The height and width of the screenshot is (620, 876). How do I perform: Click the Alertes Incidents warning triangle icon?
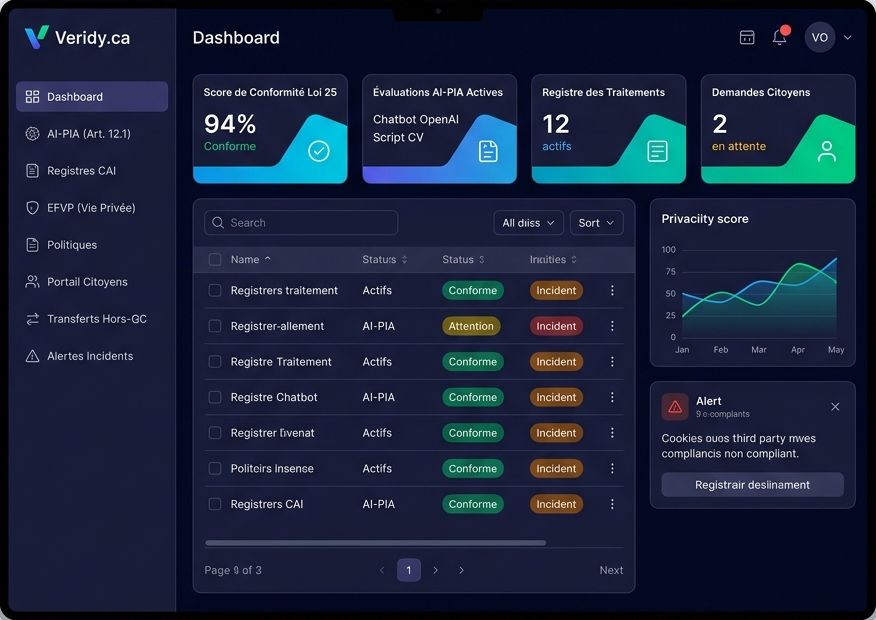[x=32, y=356]
